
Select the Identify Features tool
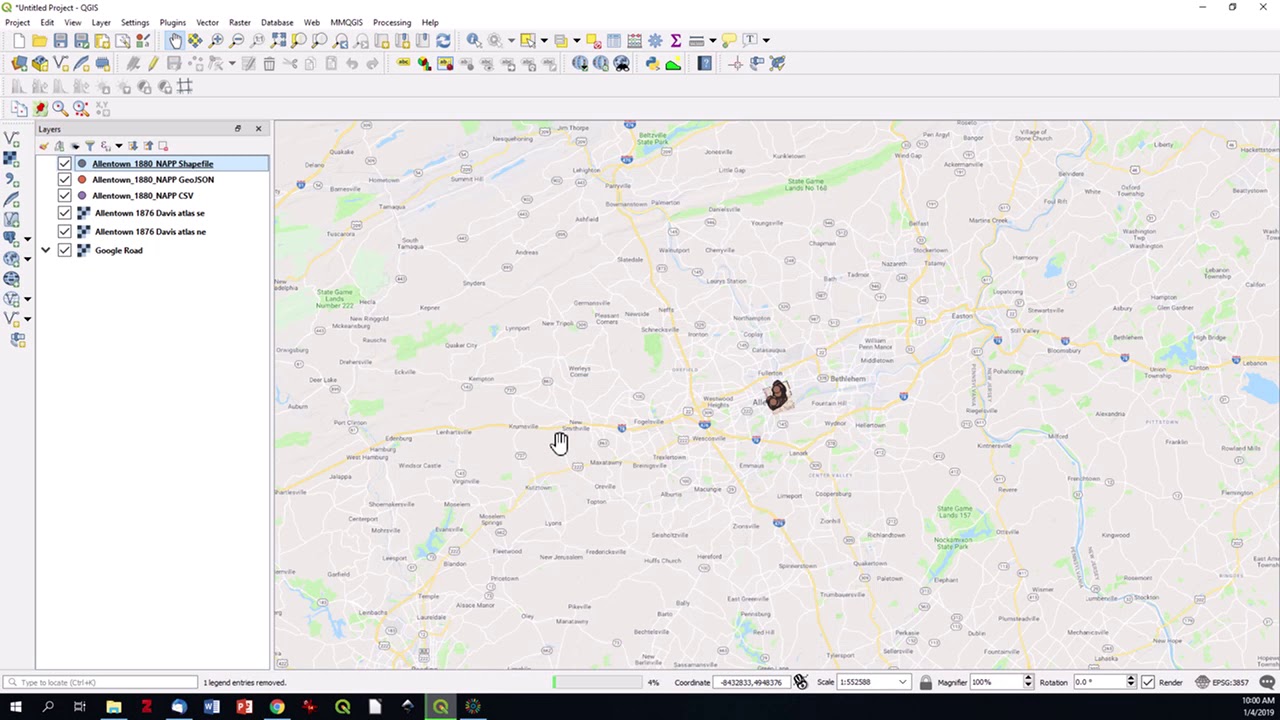474,40
